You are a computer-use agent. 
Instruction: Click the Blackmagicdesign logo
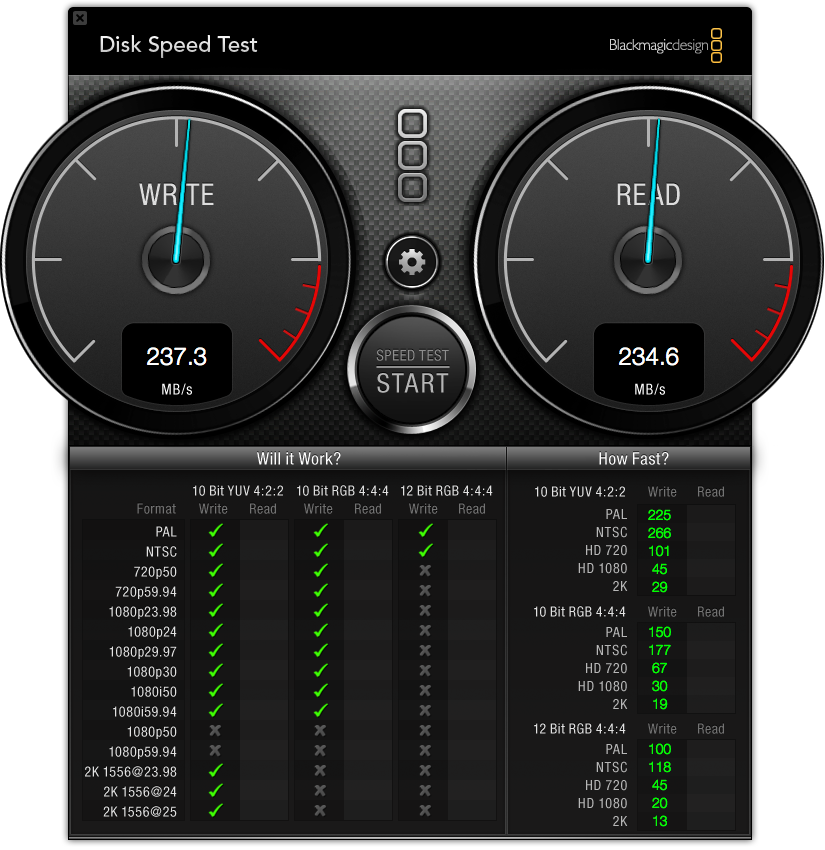665,46
